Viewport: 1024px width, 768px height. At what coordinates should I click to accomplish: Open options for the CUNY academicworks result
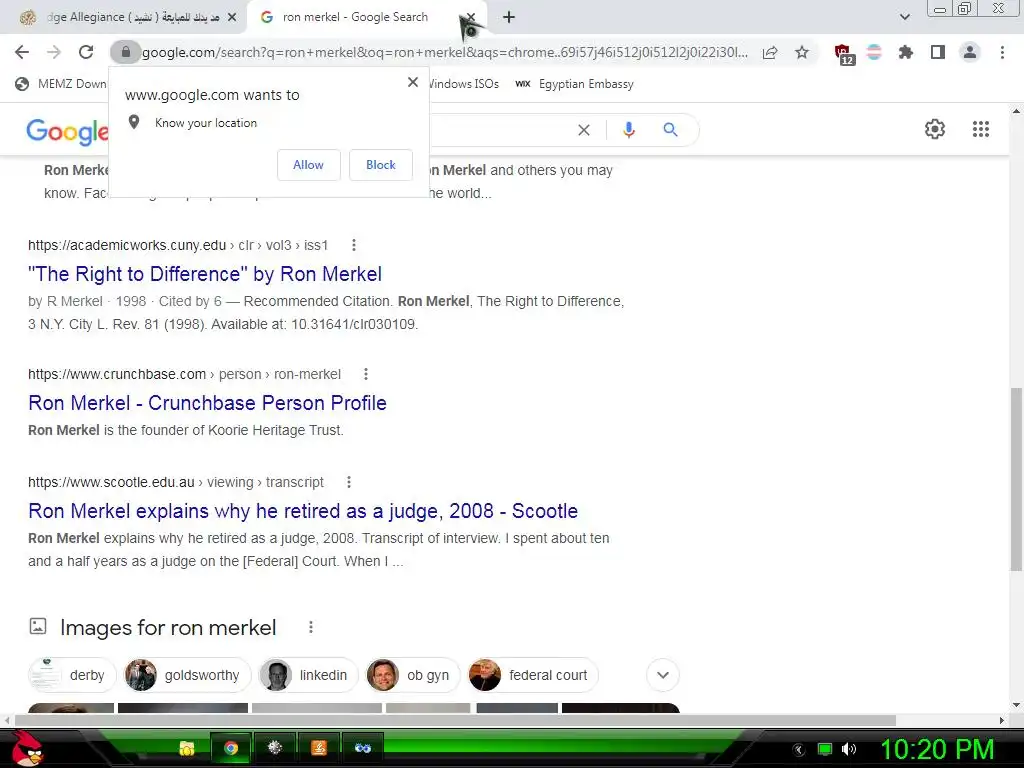[354, 245]
